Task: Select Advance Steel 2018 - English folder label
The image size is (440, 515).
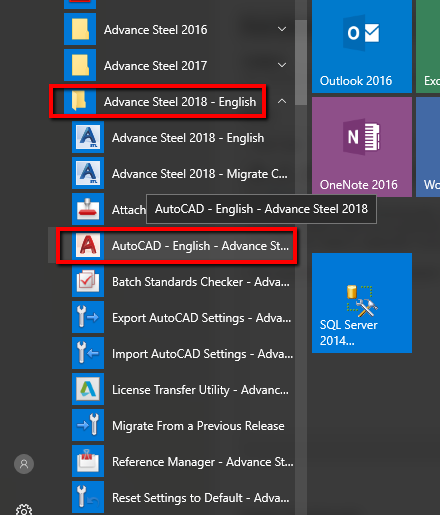Action: pos(180,102)
